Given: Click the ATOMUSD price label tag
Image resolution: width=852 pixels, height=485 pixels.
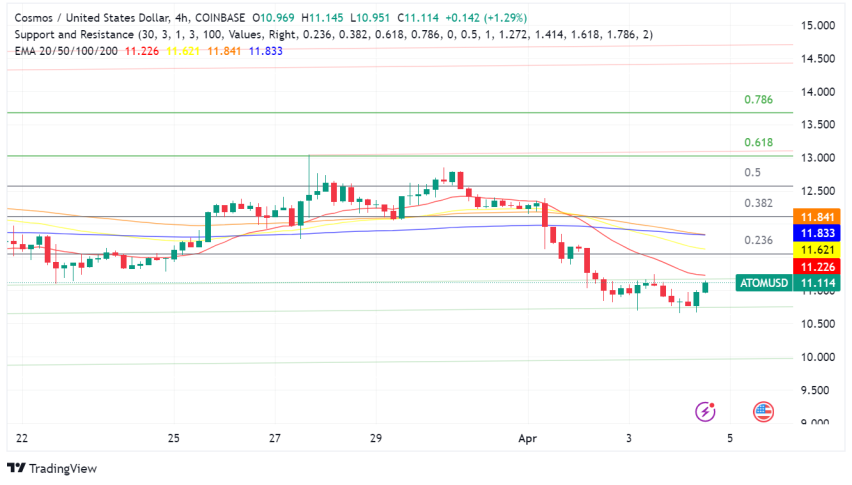Looking at the screenshot, I should (x=763, y=283).
